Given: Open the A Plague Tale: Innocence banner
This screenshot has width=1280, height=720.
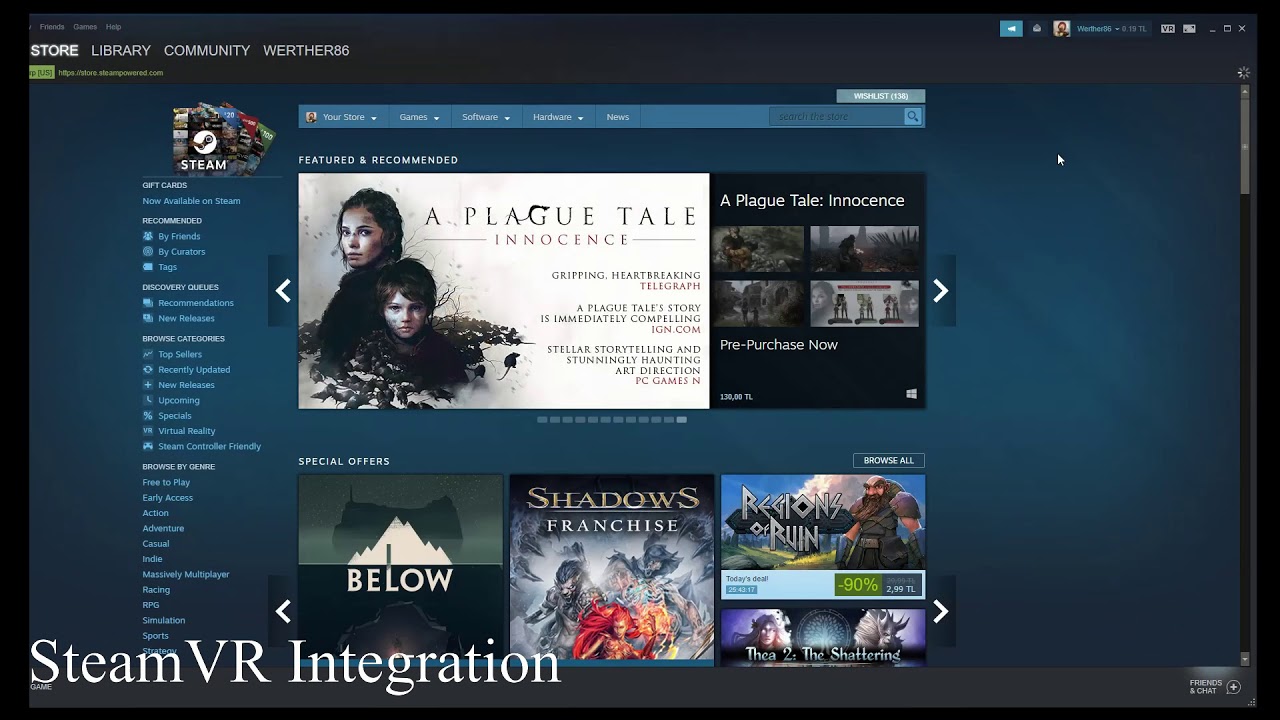Looking at the screenshot, I should [x=504, y=291].
